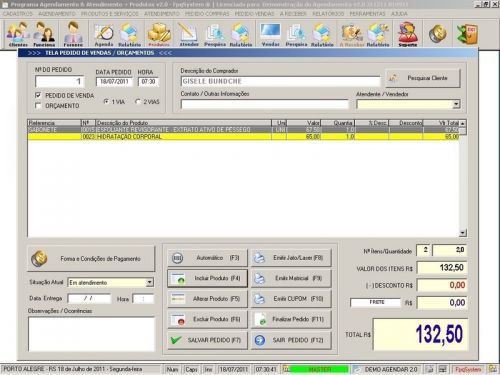The image size is (500, 375).
Task: Click the icon left of DEMO AGENDAR 2.0
Action: (357, 369)
